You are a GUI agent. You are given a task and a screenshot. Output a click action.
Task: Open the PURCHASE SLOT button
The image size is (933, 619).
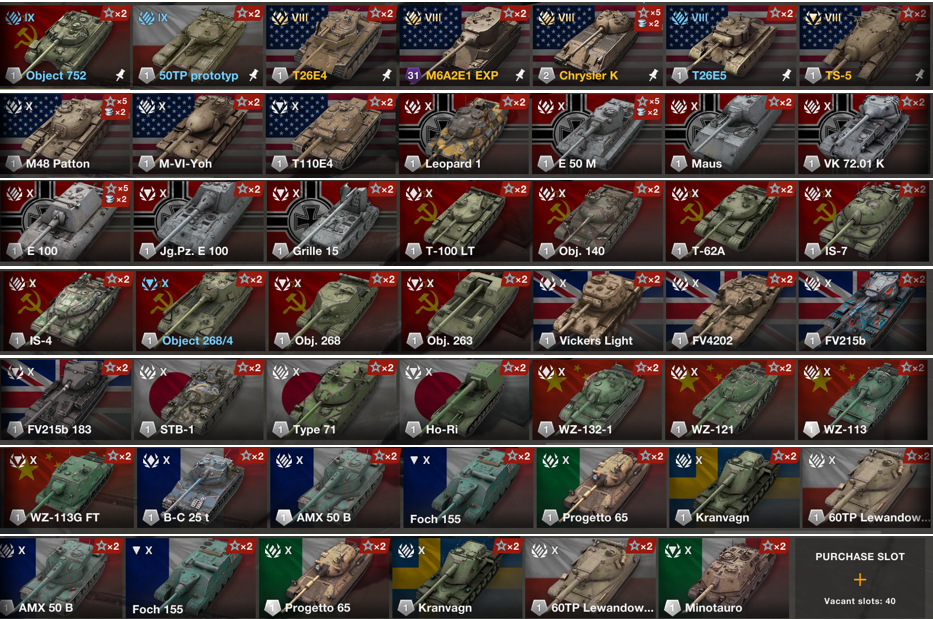860,578
